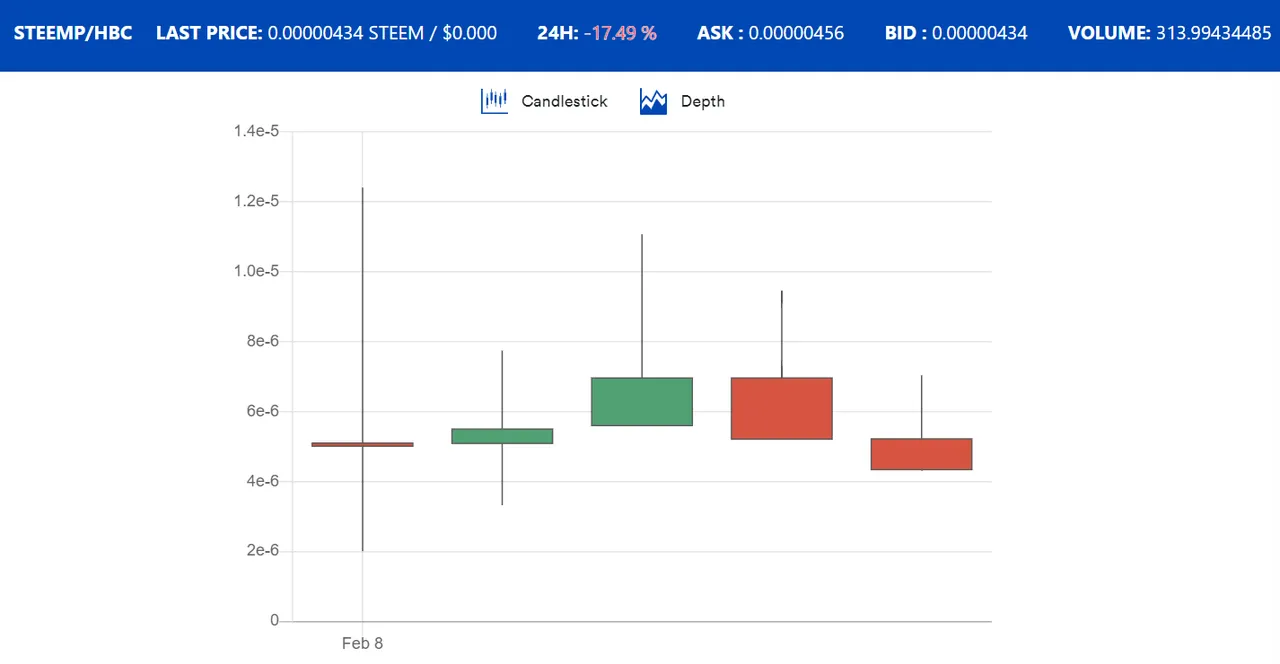The width and height of the screenshot is (1280, 664).
Task: Click the 0 y-axis label
Action: click(275, 621)
